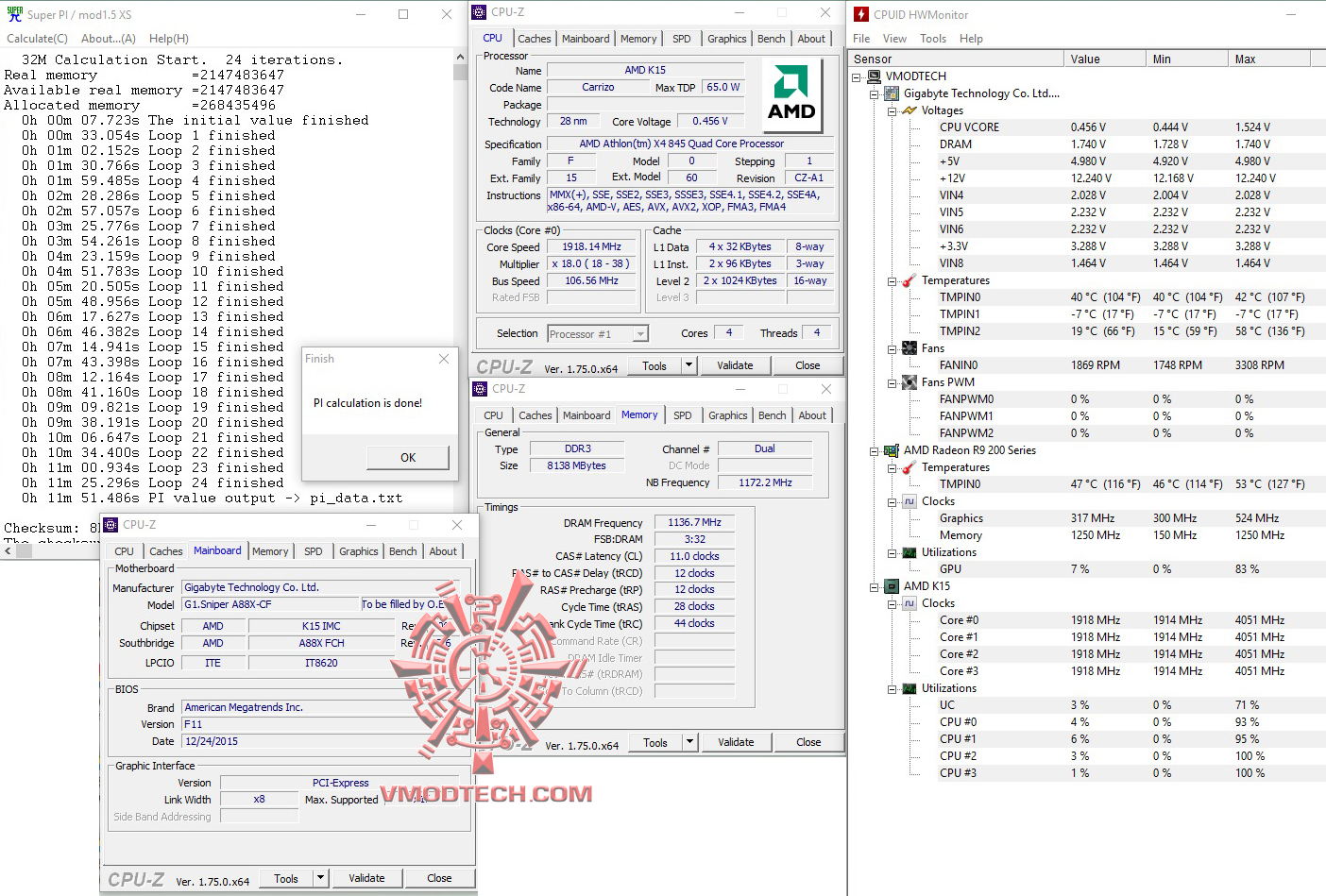
Task: Open the Help menu in HWMonitor
Action: click(x=971, y=39)
